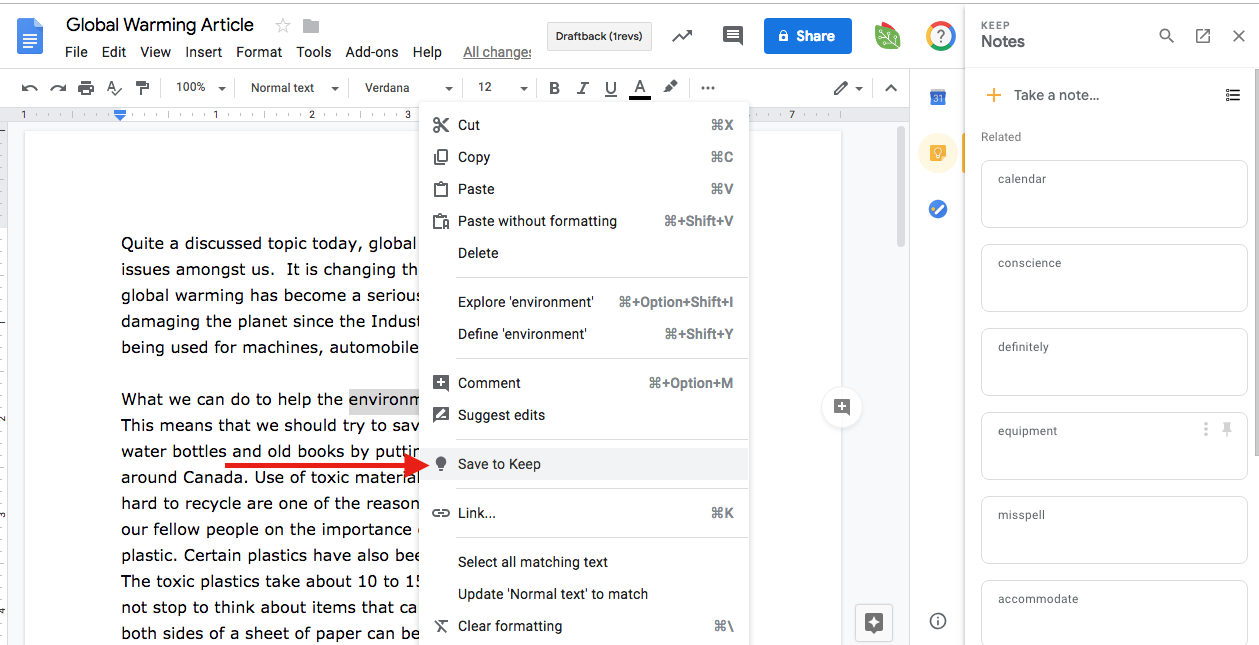
Task: Click Take a note... field
Action: pos(1056,95)
